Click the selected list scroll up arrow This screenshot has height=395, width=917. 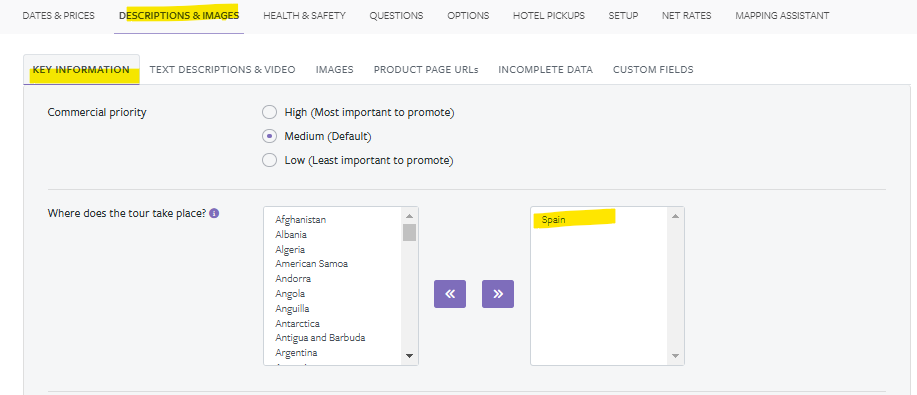coord(675,216)
